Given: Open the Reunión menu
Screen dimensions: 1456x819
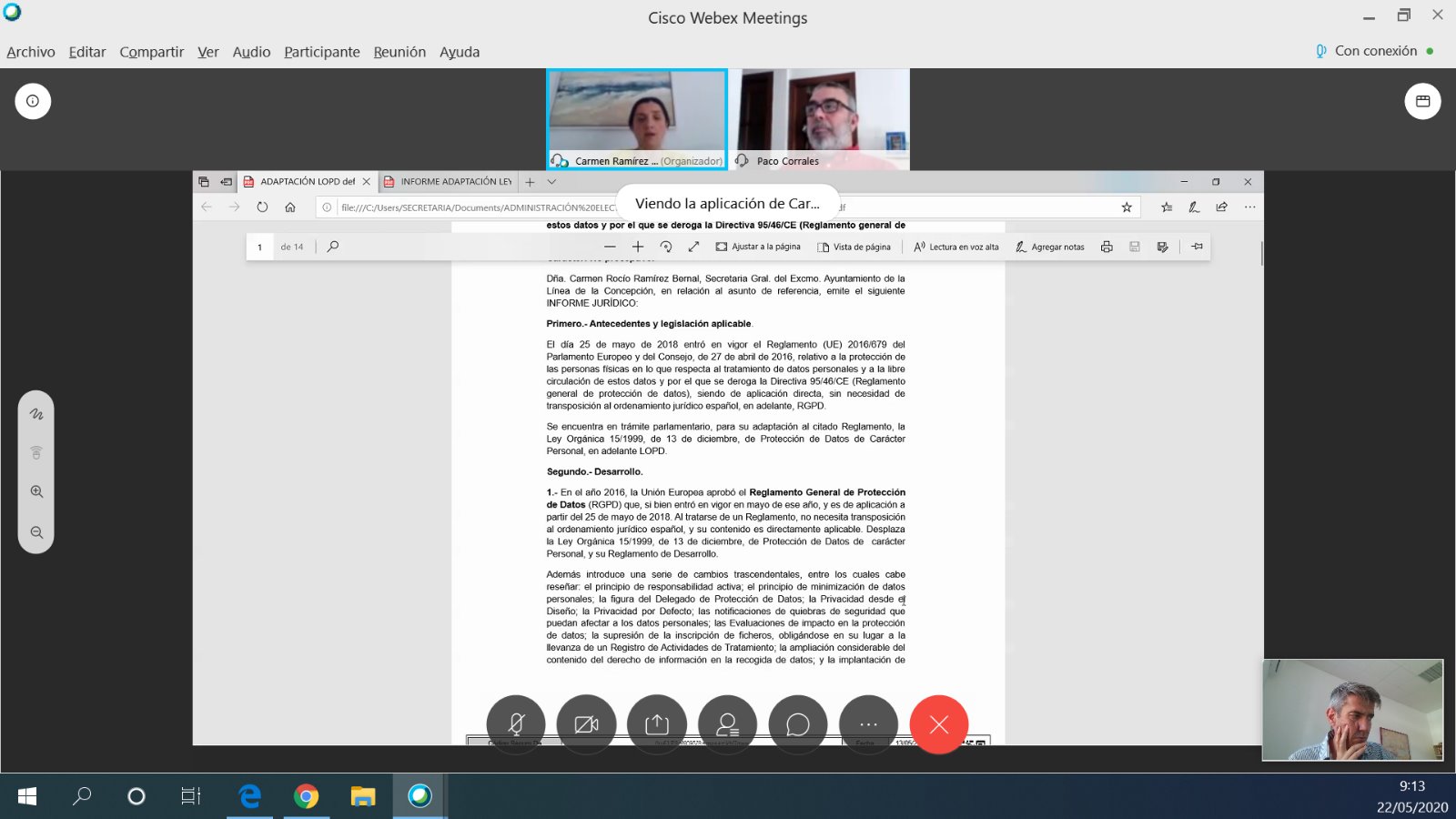Looking at the screenshot, I should 399,52.
